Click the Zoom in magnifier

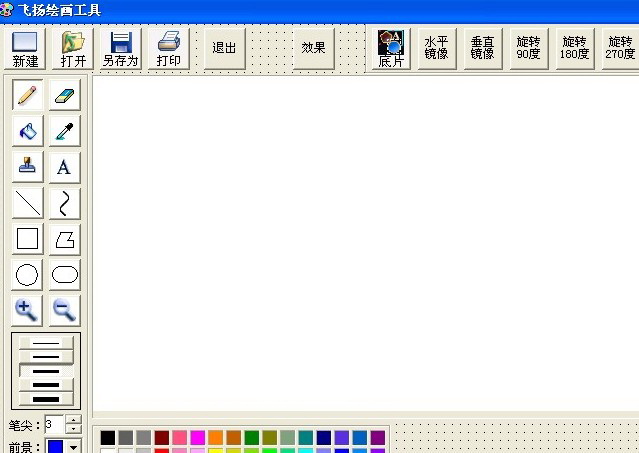(x=27, y=310)
